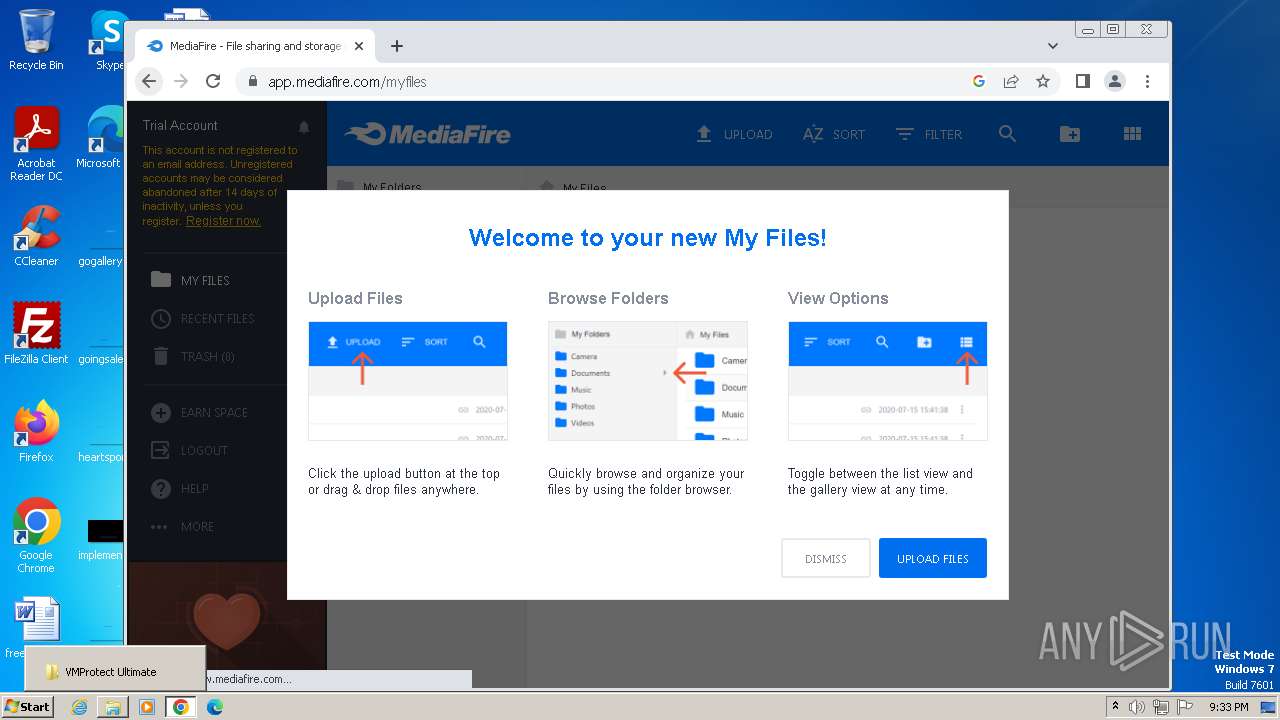
Task: Click the notification bell beside Trial Account
Action: pyautogui.click(x=304, y=127)
